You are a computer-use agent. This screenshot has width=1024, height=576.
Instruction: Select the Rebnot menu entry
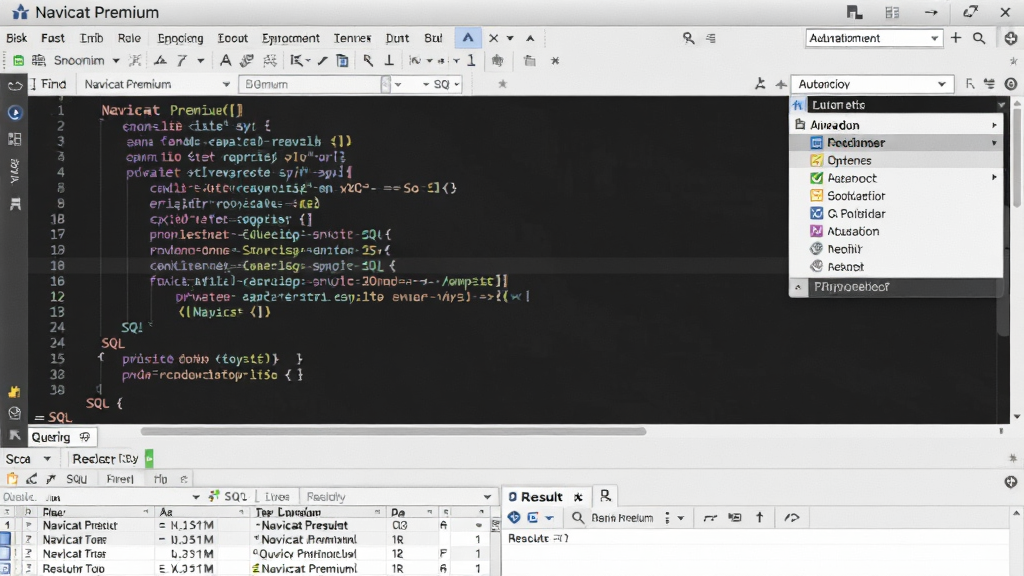[x=896, y=266]
